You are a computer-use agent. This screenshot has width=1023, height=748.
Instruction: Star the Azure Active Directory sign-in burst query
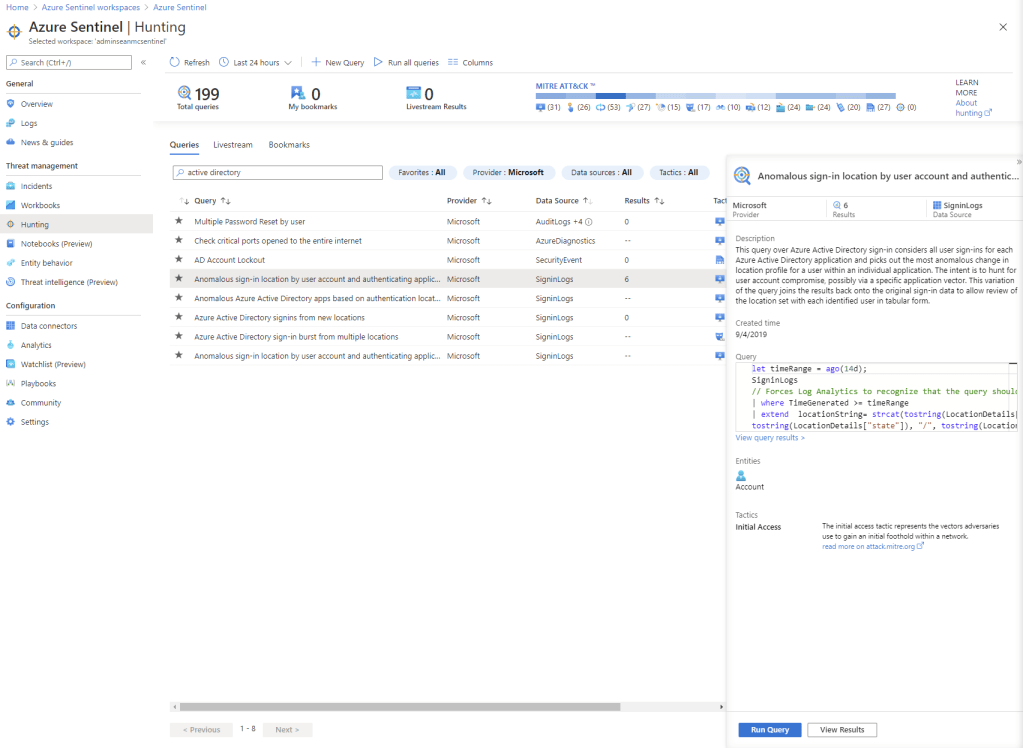tap(179, 337)
